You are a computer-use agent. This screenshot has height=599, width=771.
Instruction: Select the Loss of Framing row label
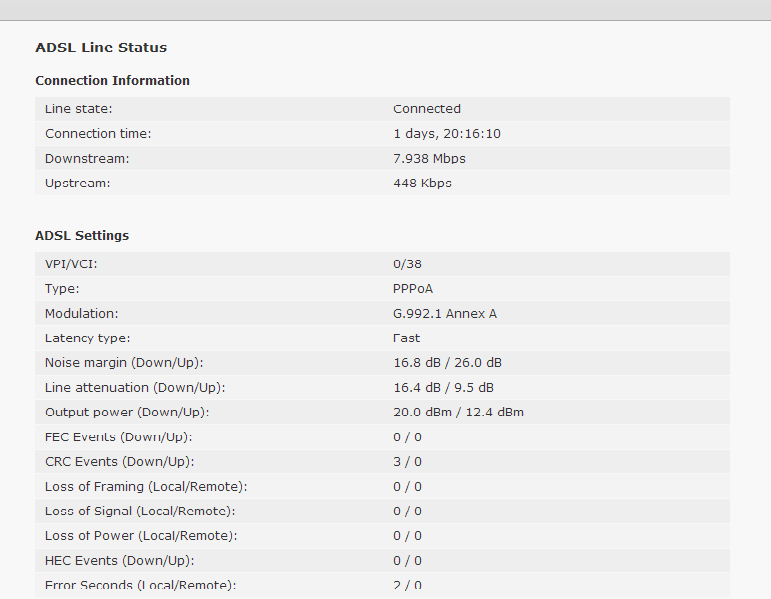(x=146, y=486)
